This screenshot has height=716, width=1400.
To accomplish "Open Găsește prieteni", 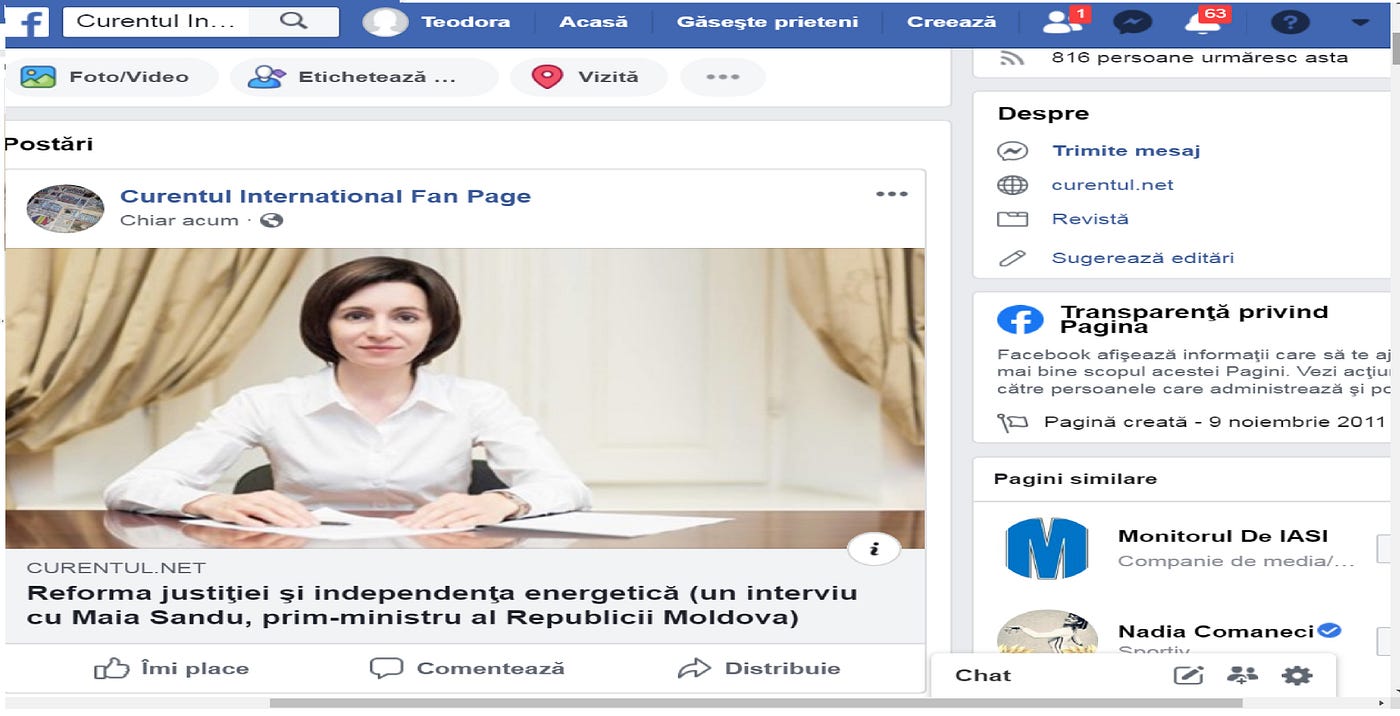I will click(x=767, y=21).
